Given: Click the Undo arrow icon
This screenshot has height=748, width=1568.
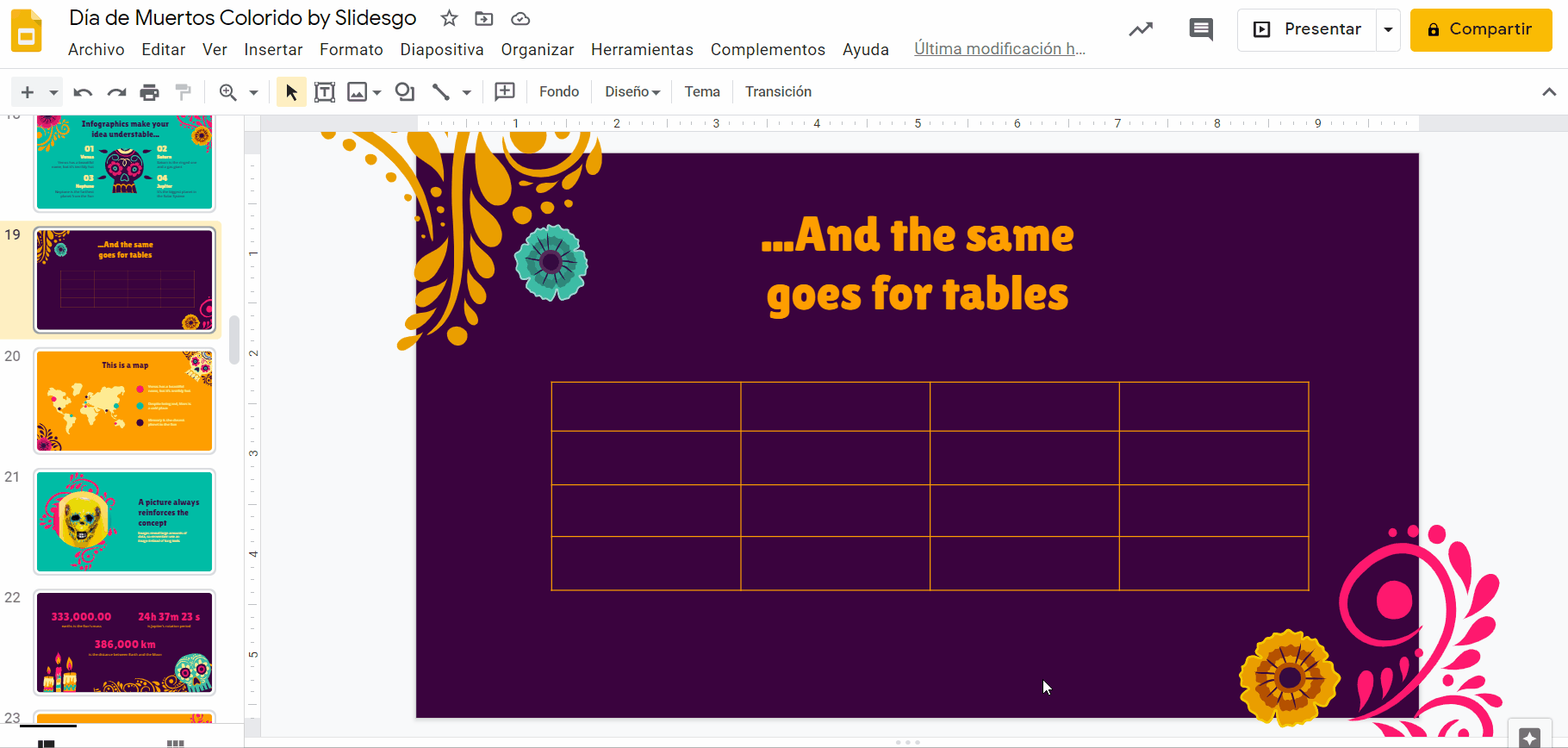Looking at the screenshot, I should point(83,92).
